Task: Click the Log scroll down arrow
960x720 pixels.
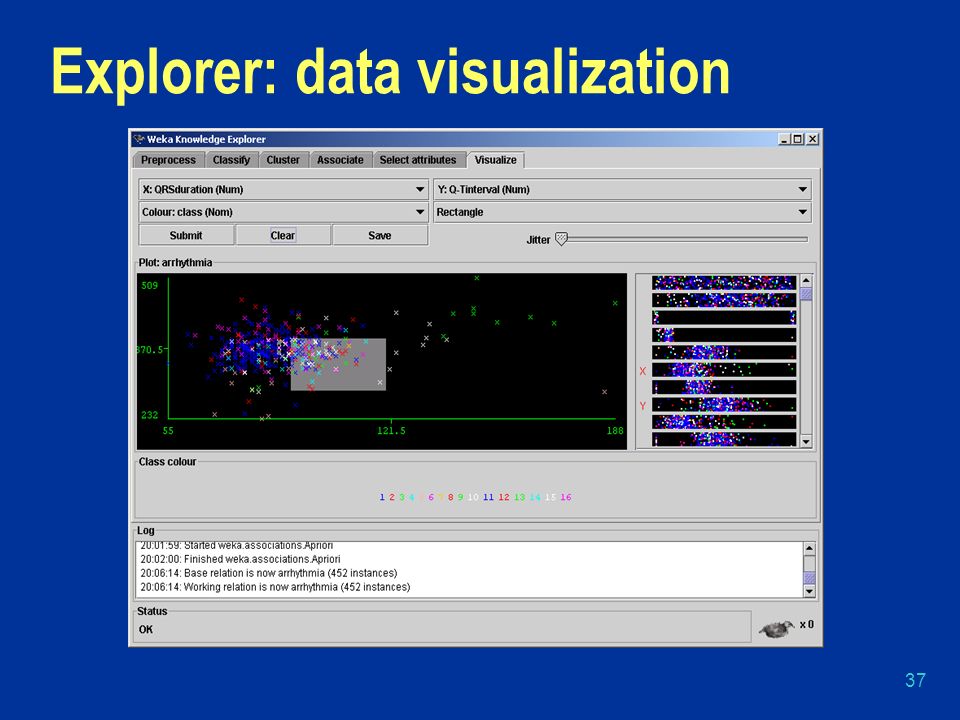Action: tap(809, 591)
